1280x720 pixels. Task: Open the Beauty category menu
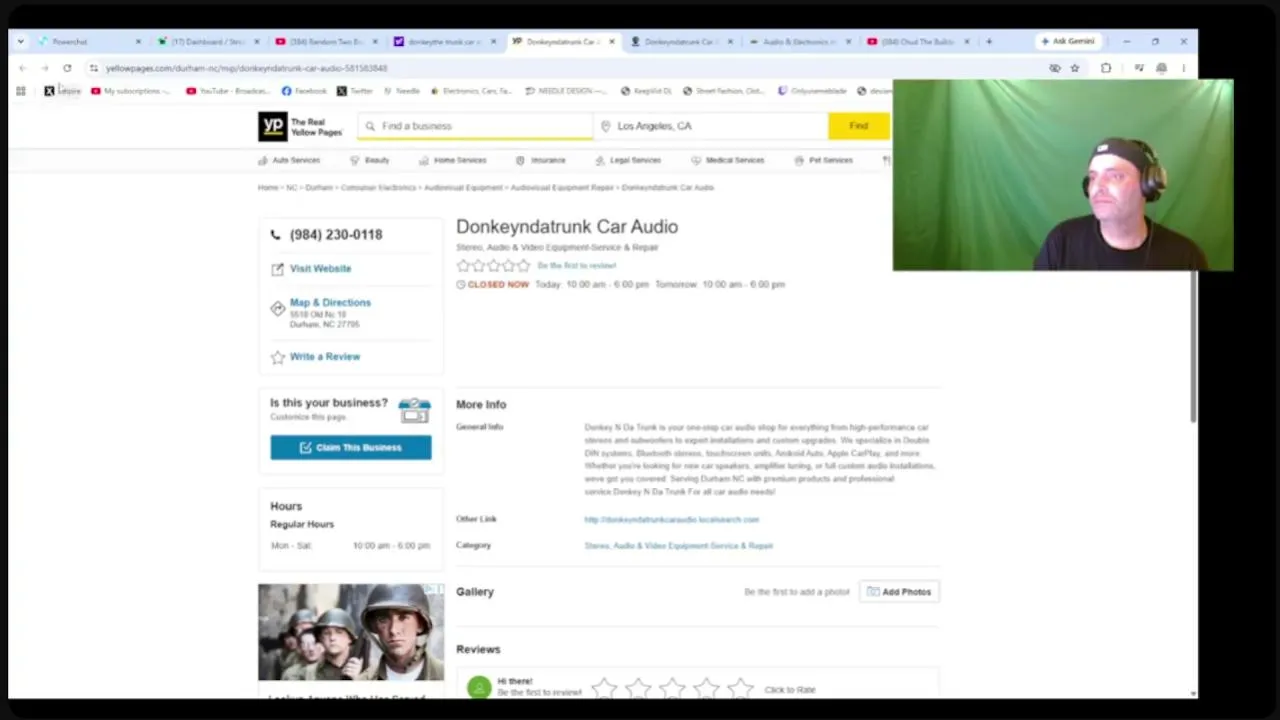[x=369, y=160]
